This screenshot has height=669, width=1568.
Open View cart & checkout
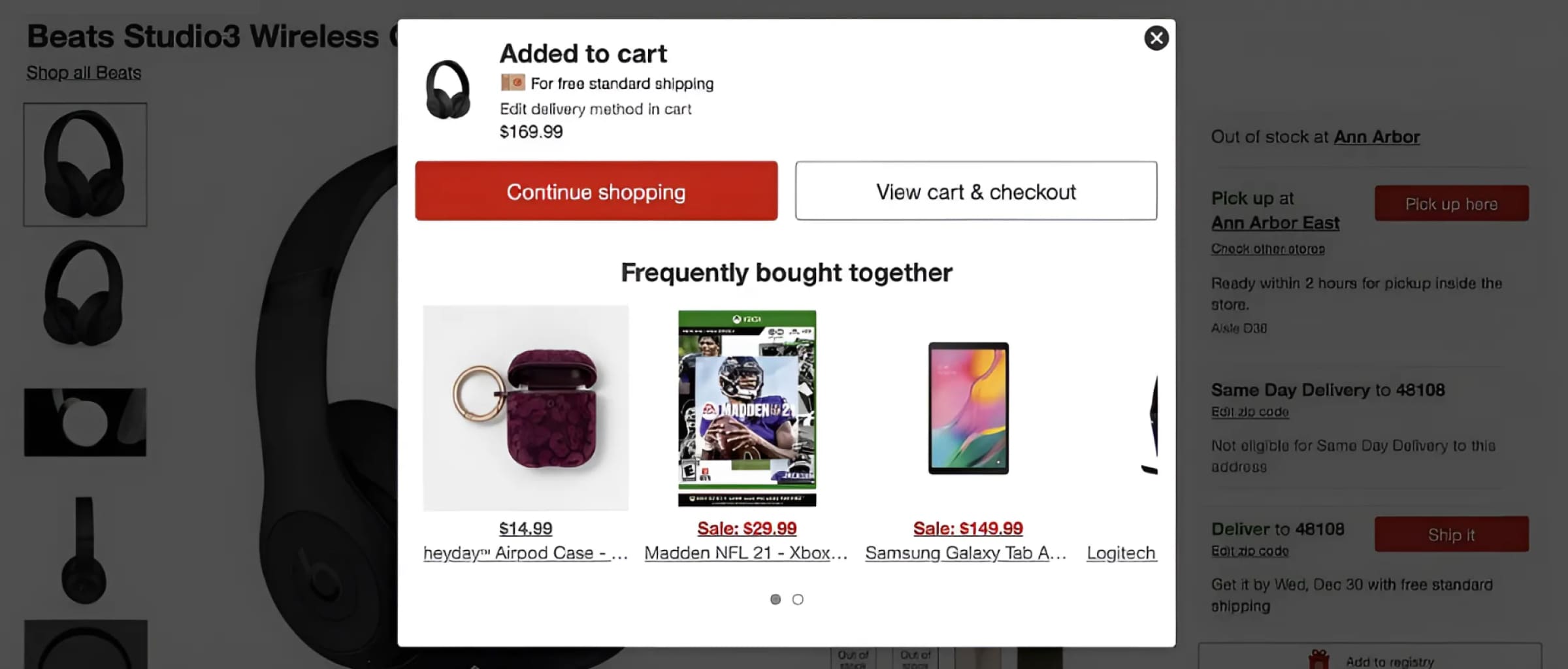976,191
